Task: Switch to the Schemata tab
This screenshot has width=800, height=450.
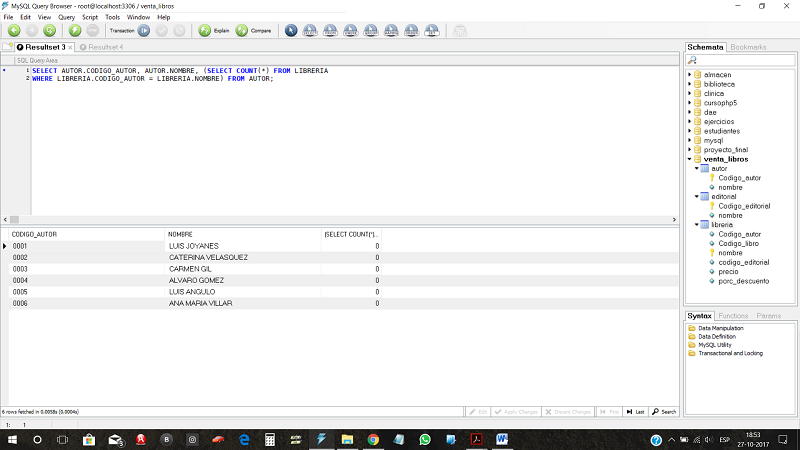Action: [705, 47]
